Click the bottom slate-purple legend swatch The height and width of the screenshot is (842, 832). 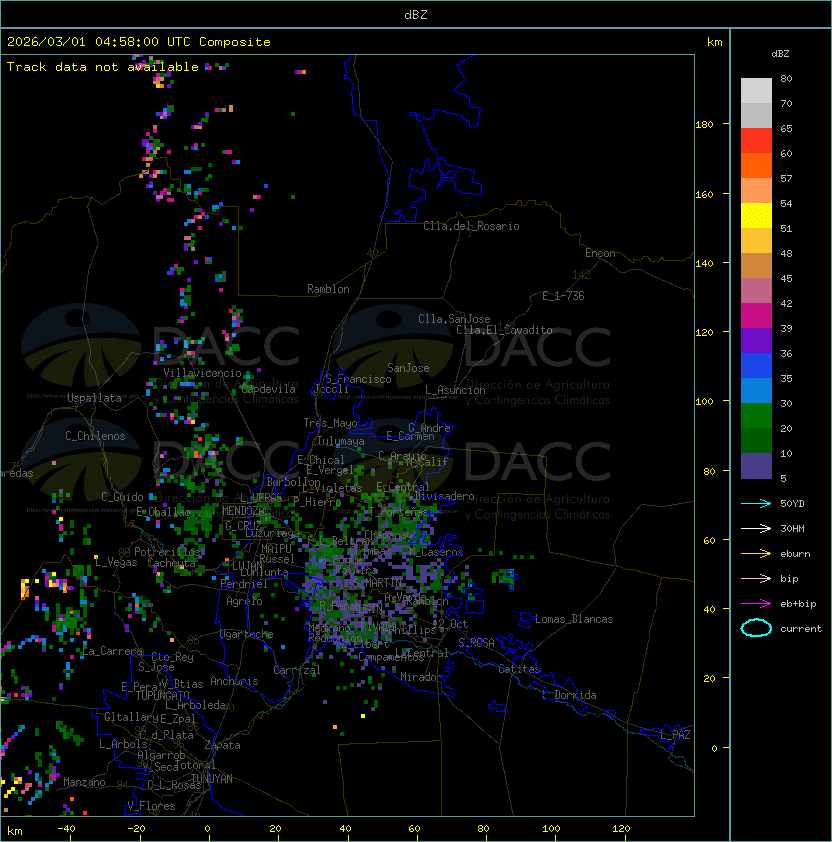pyautogui.click(x=756, y=466)
